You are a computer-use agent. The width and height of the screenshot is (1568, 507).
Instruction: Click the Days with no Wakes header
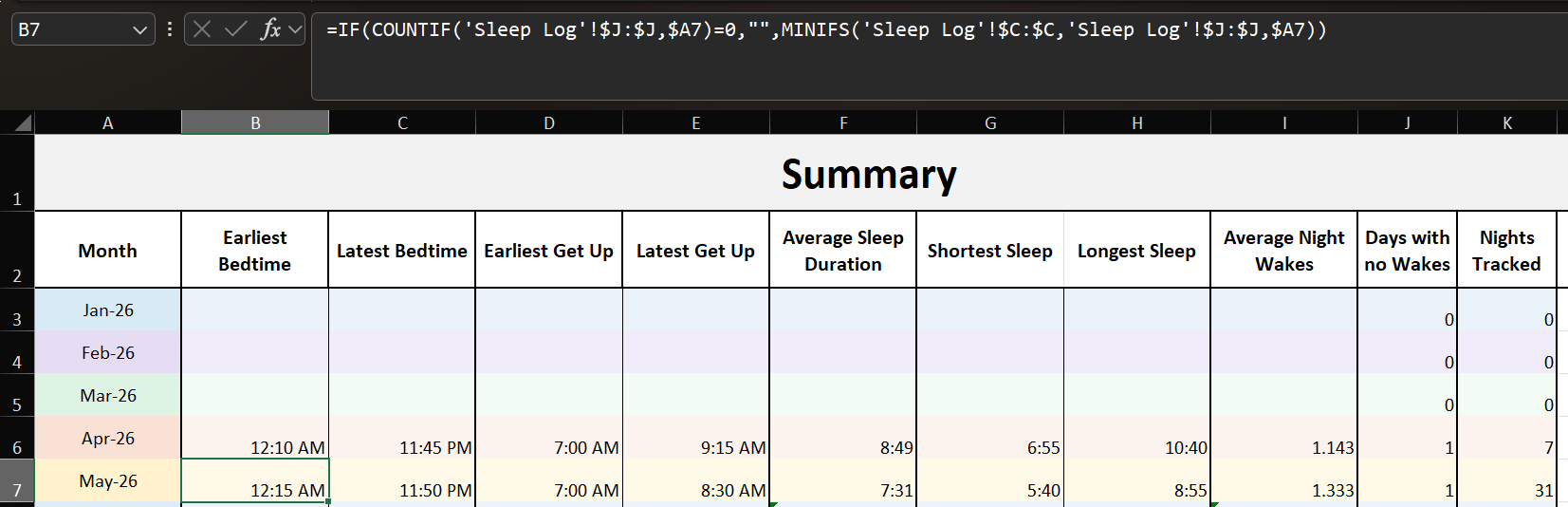(1408, 251)
